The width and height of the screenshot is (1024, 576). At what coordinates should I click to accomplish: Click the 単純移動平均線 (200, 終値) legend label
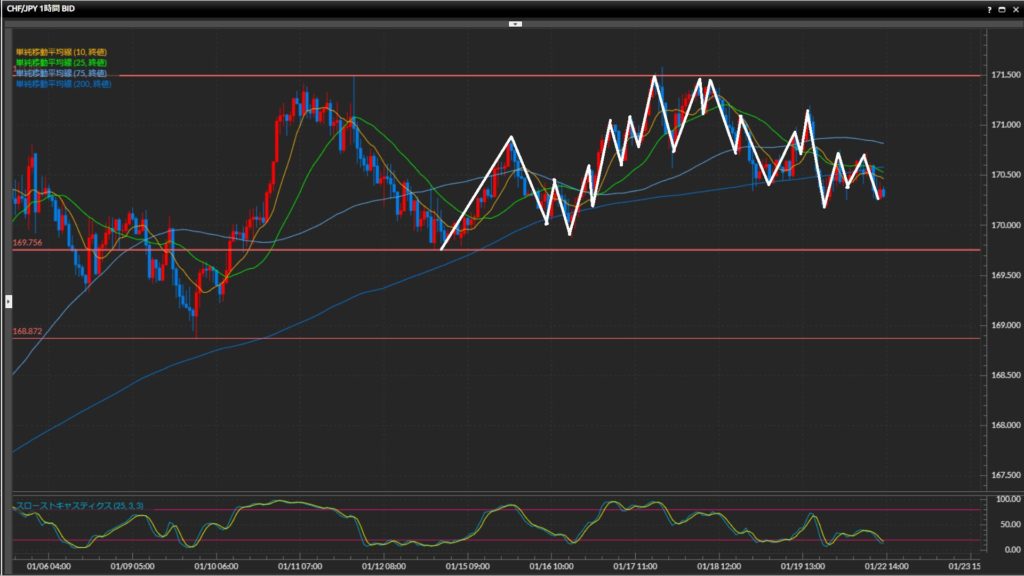point(64,85)
